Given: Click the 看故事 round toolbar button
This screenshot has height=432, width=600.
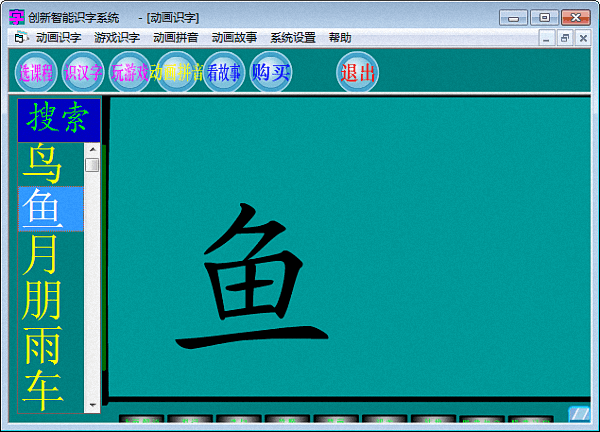Looking at the screenshot, I should click(223, 72).
